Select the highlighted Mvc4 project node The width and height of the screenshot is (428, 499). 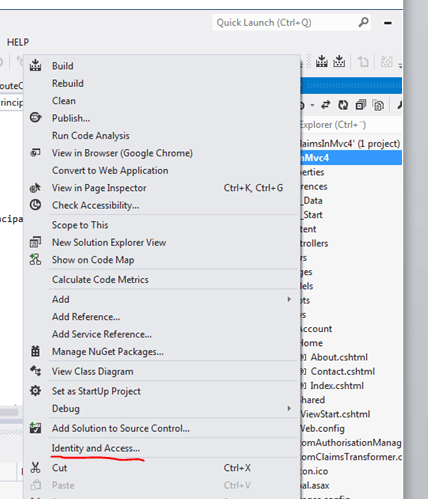(x=351, y=157)
